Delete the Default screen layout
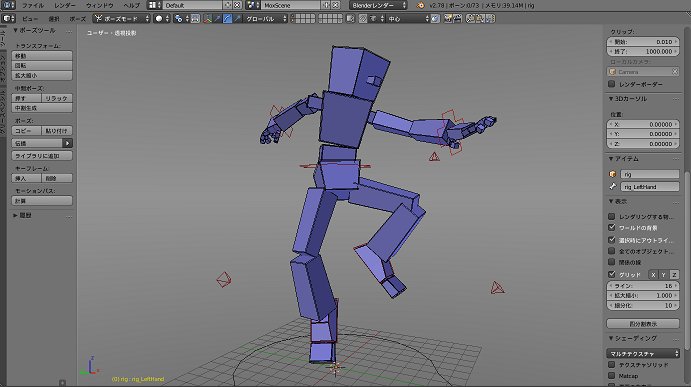Image resolution: width=691 pixels, height=387 pixels. (x=237, y=5)
